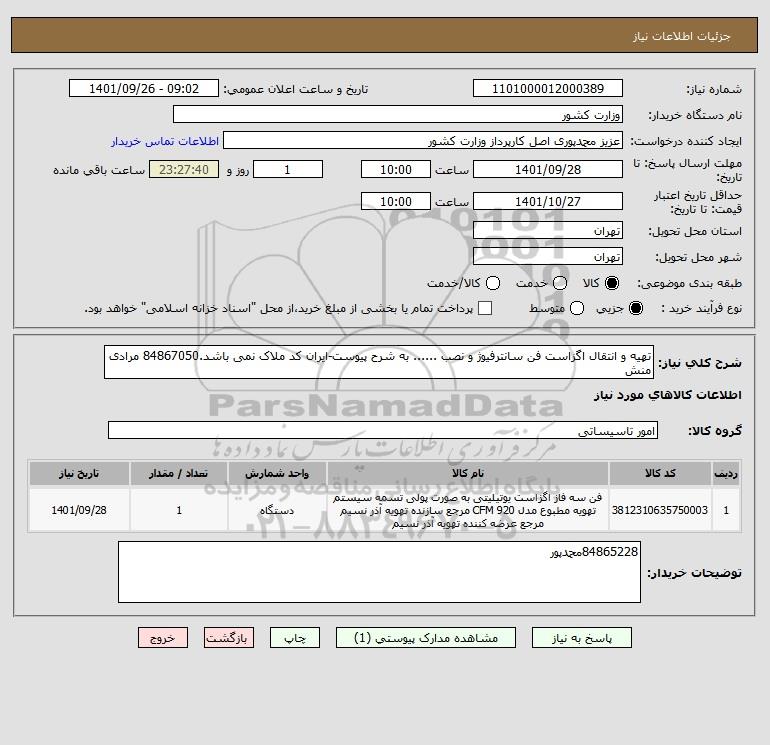The height and width of the screenshot is (745, 770).
Task: Click the تعداد / مقدار column header
Action: pyautogui.click(x=178, y=473)
